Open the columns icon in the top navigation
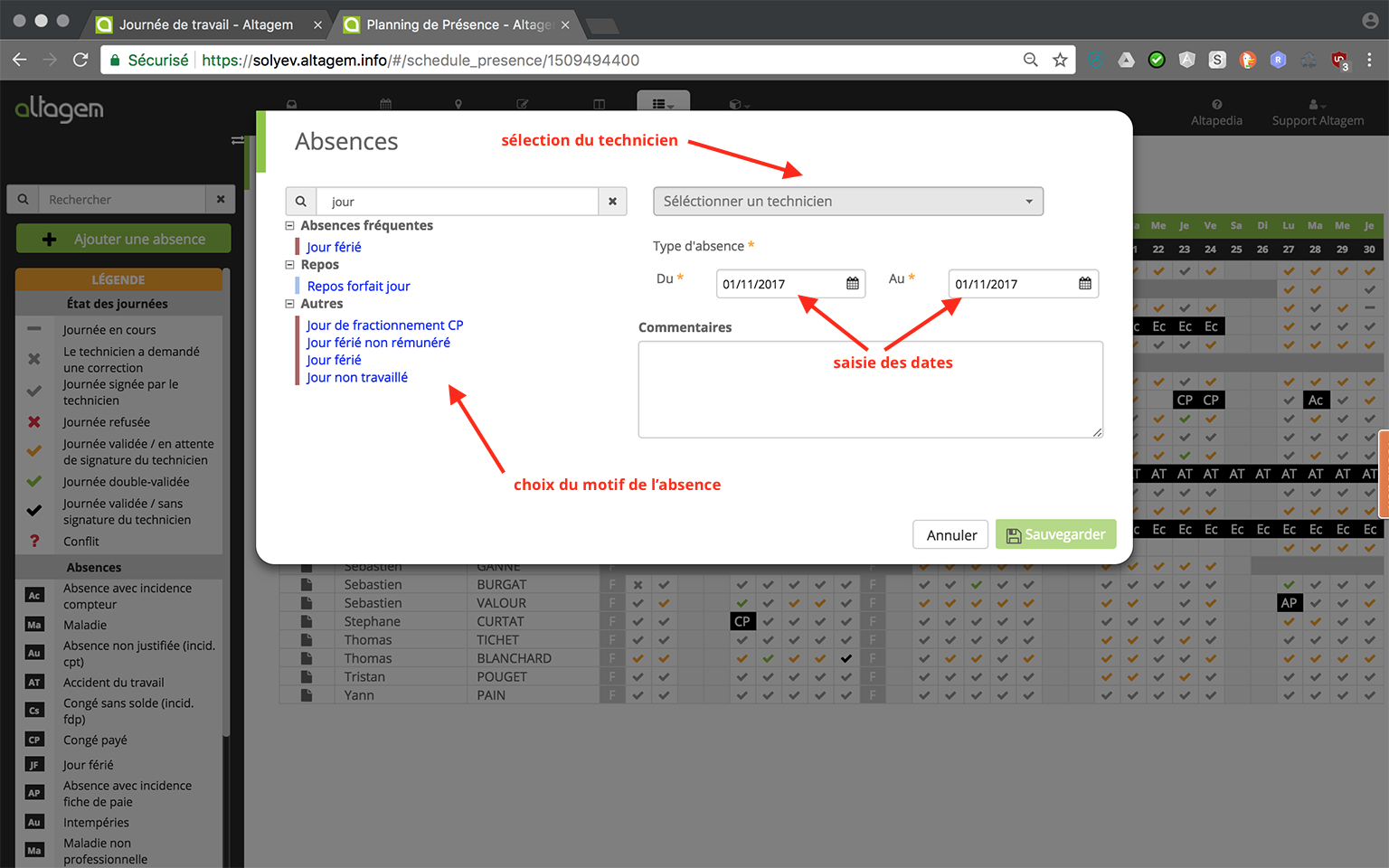Screen dimensions: 1389x868 pyautogui.click(x=599, y=104)
